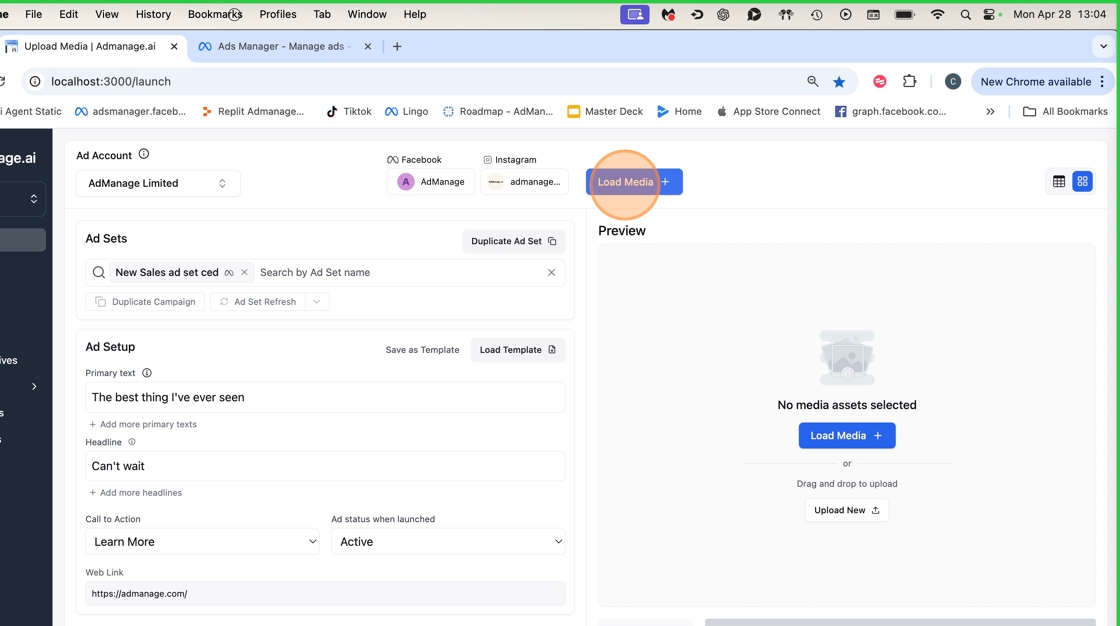This screenshot has height=626, width=1120.
Task: Click the Wi-Fi status icon
Action: tap(937, 14)
